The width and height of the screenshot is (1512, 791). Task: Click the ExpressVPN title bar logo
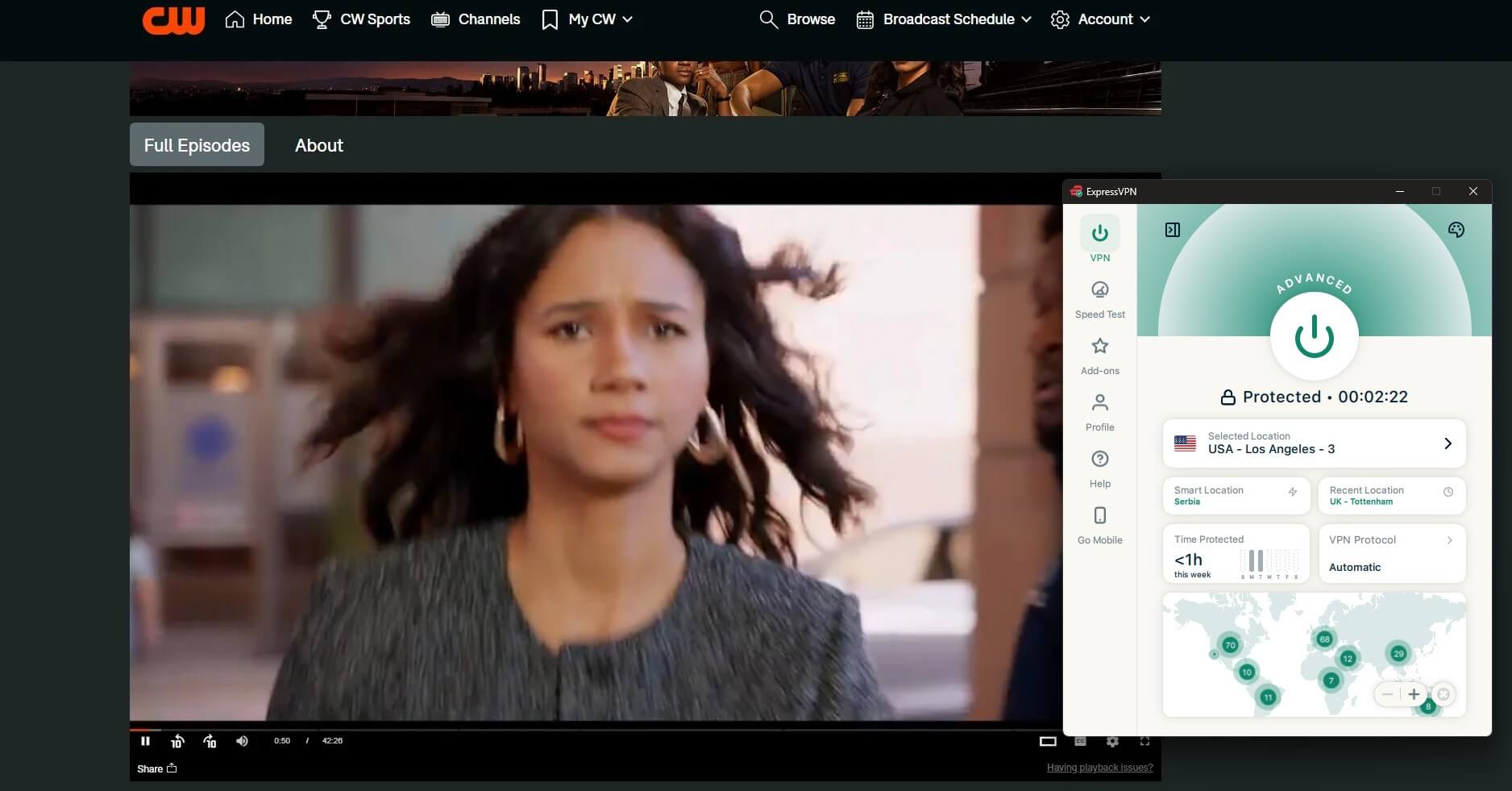[x=1076, y=191]
